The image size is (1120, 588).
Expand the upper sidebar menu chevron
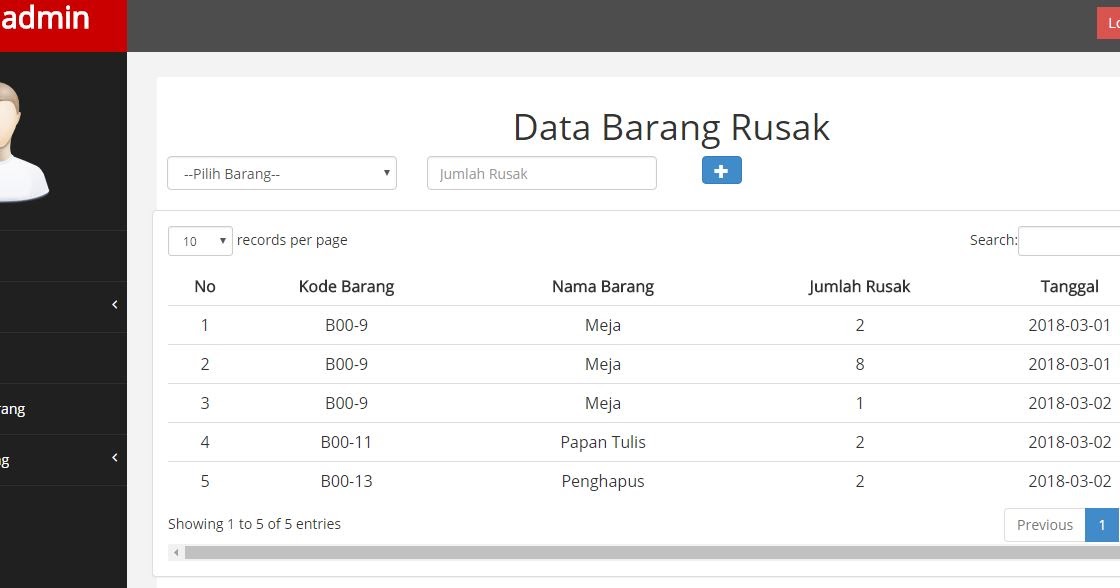pyautogui.click(x=113, y=305)
